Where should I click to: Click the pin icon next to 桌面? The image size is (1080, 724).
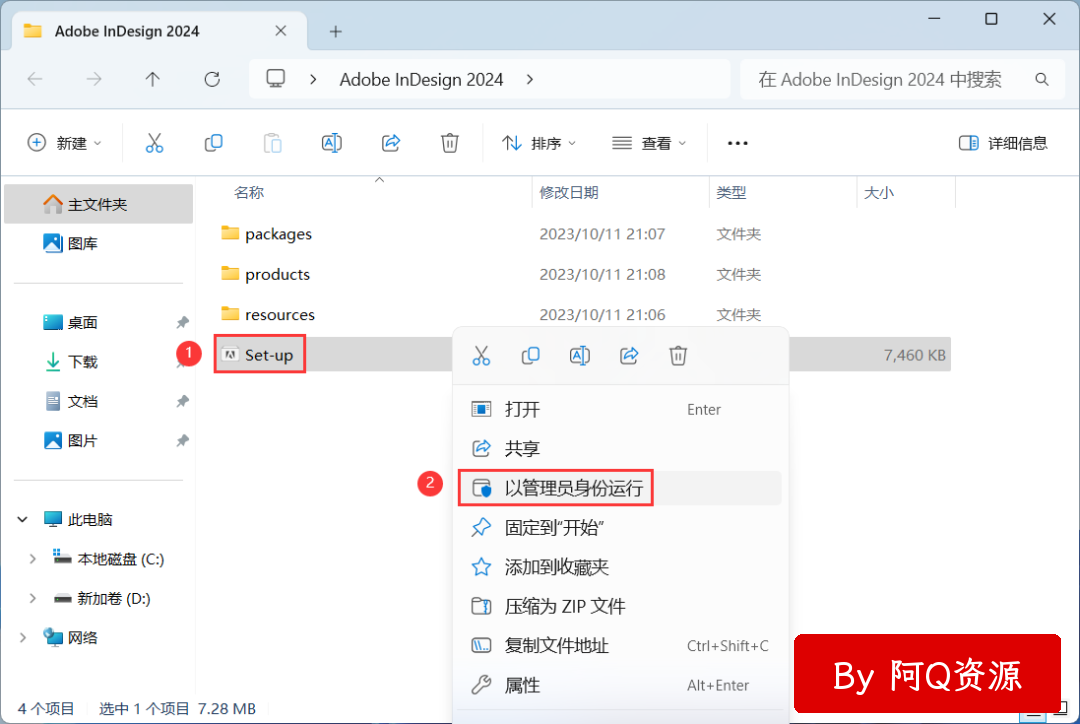coord(183,322)
